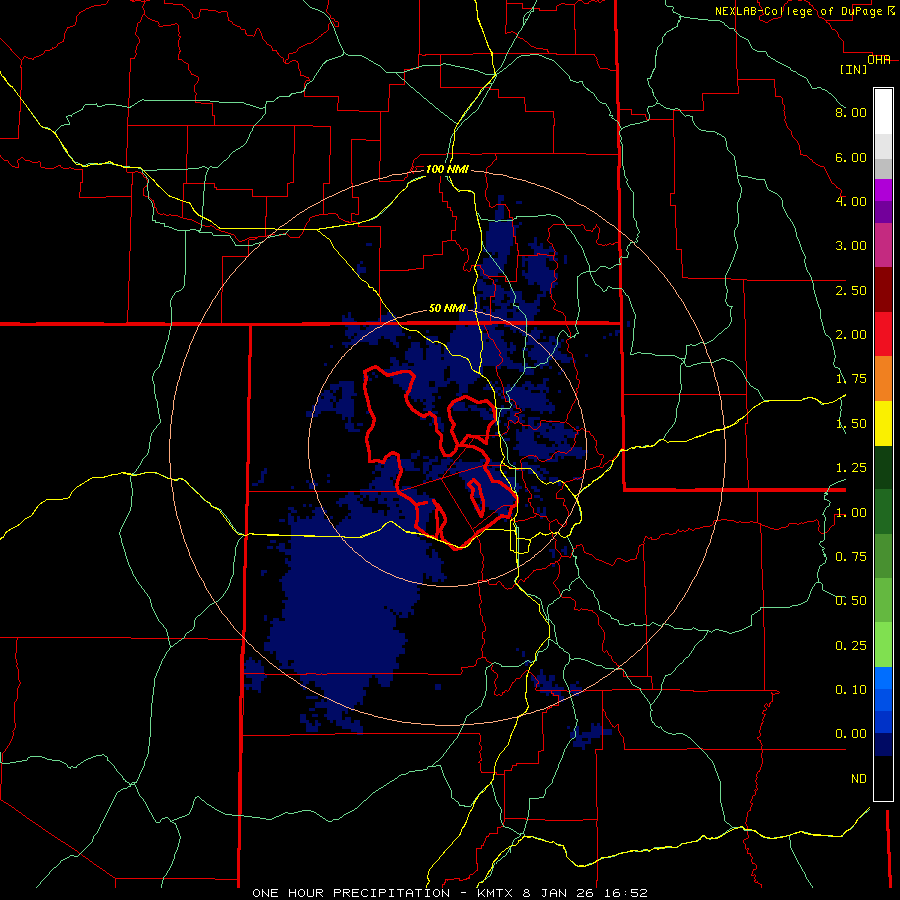This screenshot has width=900, height=900.
Task: Click the NEXLAB-College of DuPage credit text
Action: tap(804, 11)
